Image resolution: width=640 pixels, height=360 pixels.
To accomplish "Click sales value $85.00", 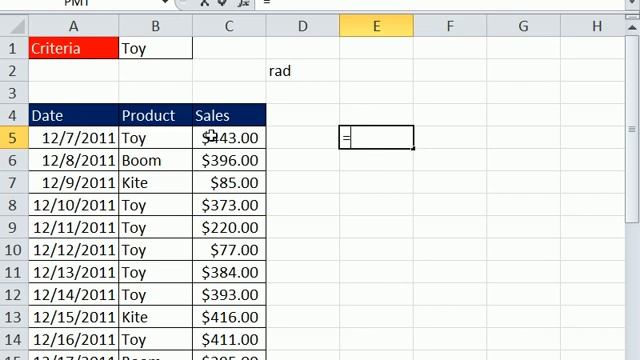I will click(x=229, y=183).
